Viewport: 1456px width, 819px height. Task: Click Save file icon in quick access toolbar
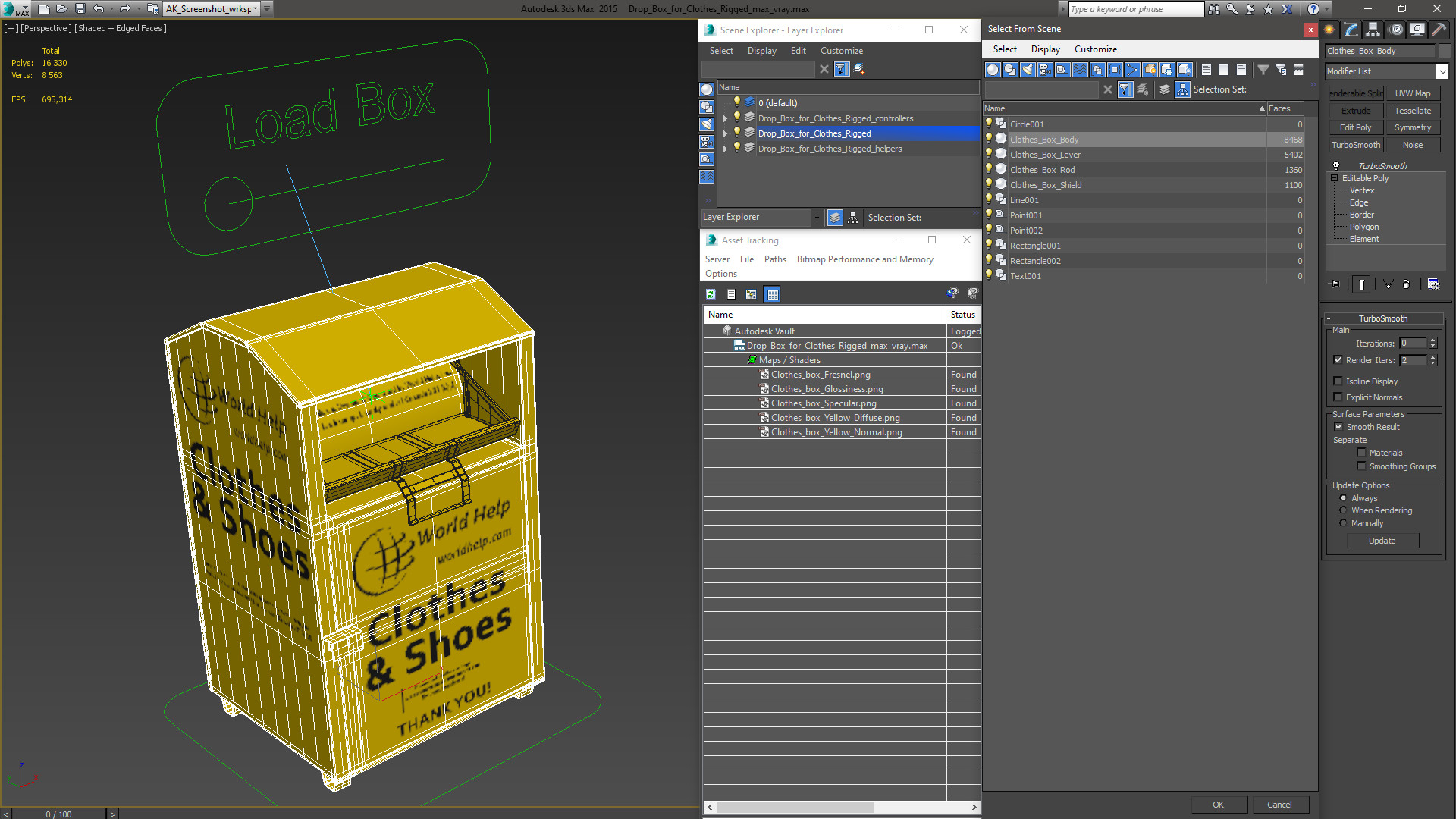coord(80,9)
